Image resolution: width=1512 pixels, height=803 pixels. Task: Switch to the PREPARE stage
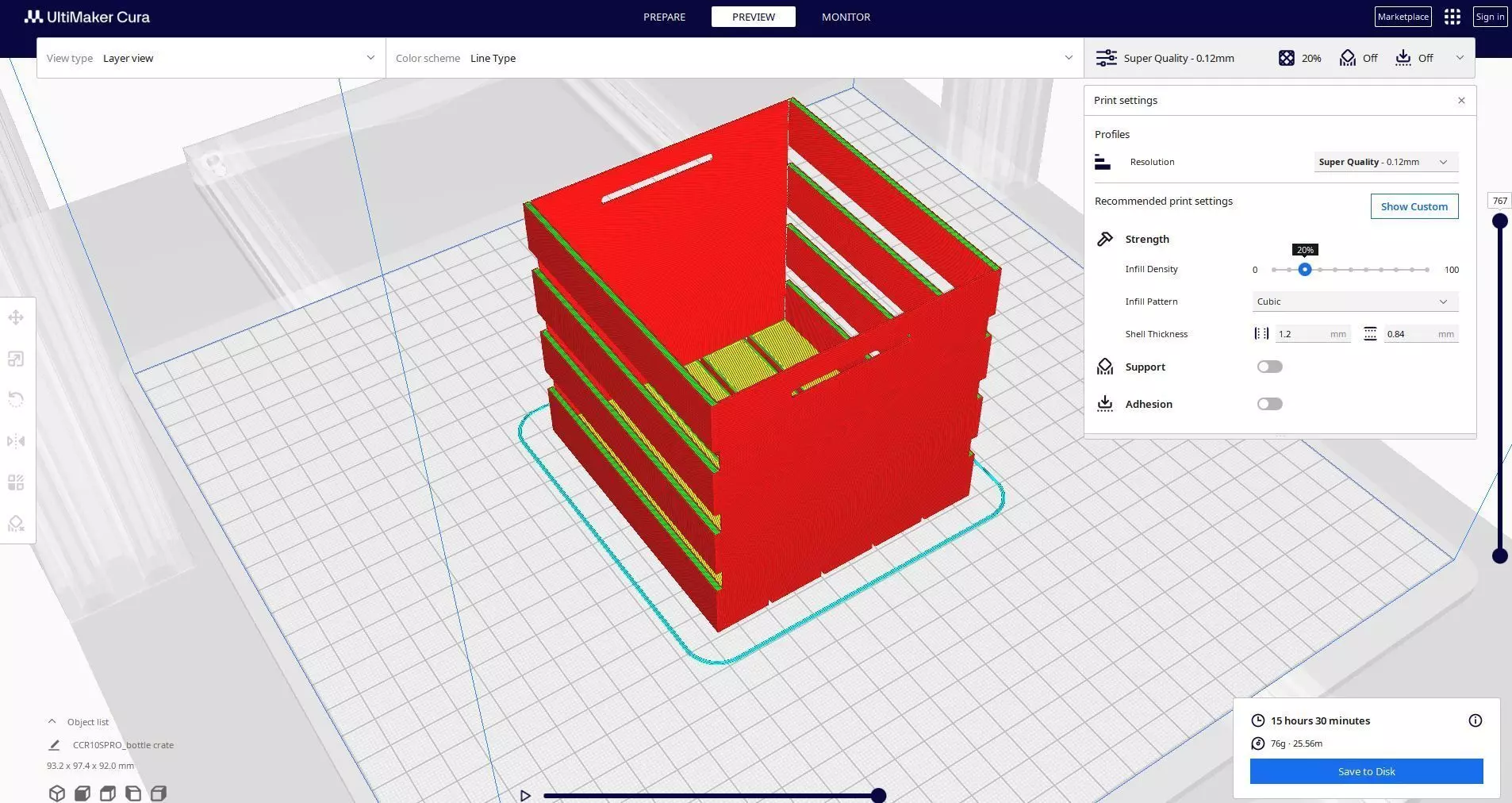[664, 17]
